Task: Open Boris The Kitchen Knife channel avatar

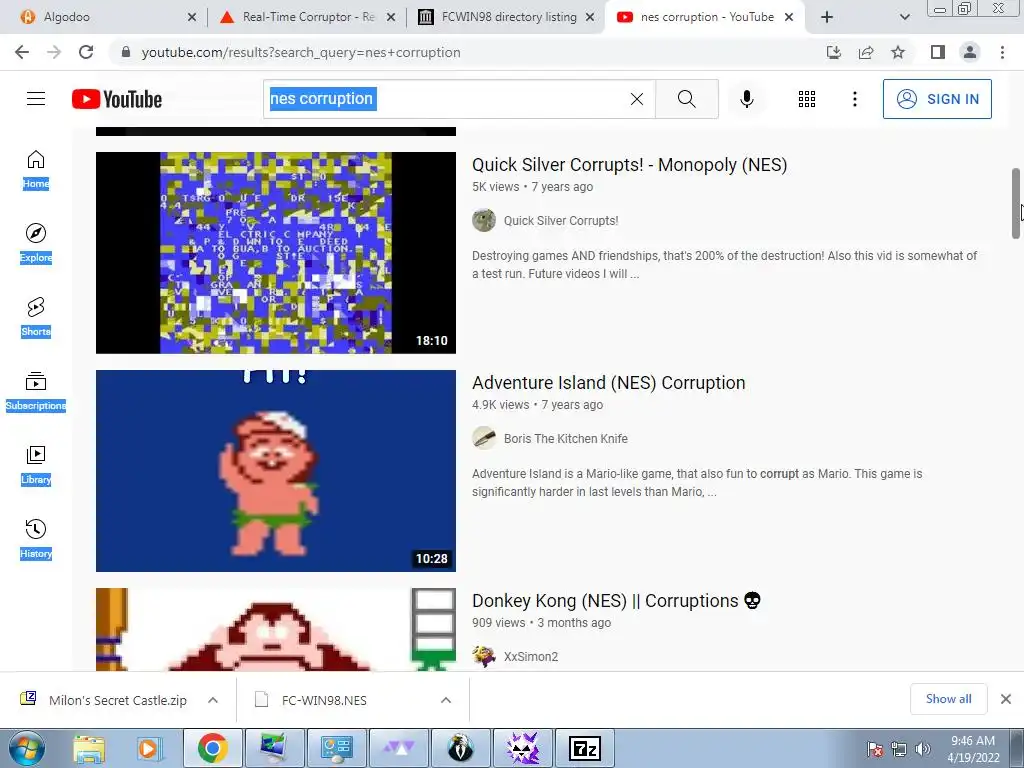Action: (x=484, y=438)
